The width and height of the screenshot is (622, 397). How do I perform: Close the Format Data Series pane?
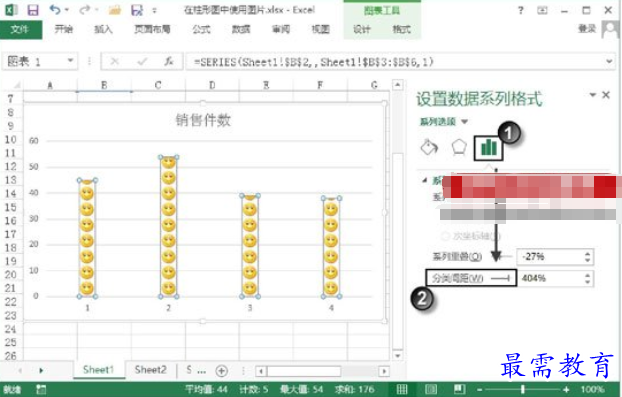tap(606, 95)
